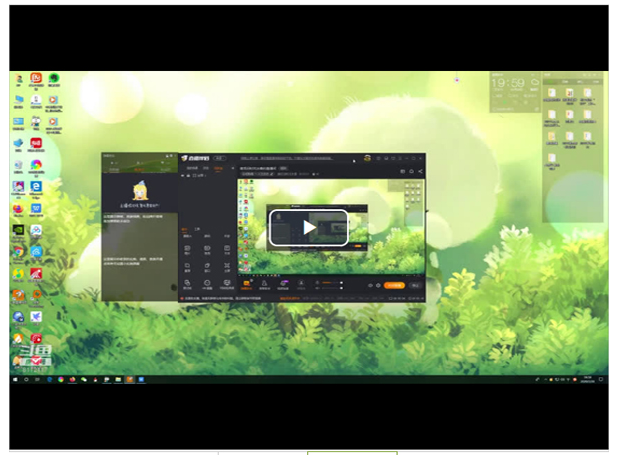
Task: Click the cartoon avatar in the left panel
Action: (x=141, y=191)
